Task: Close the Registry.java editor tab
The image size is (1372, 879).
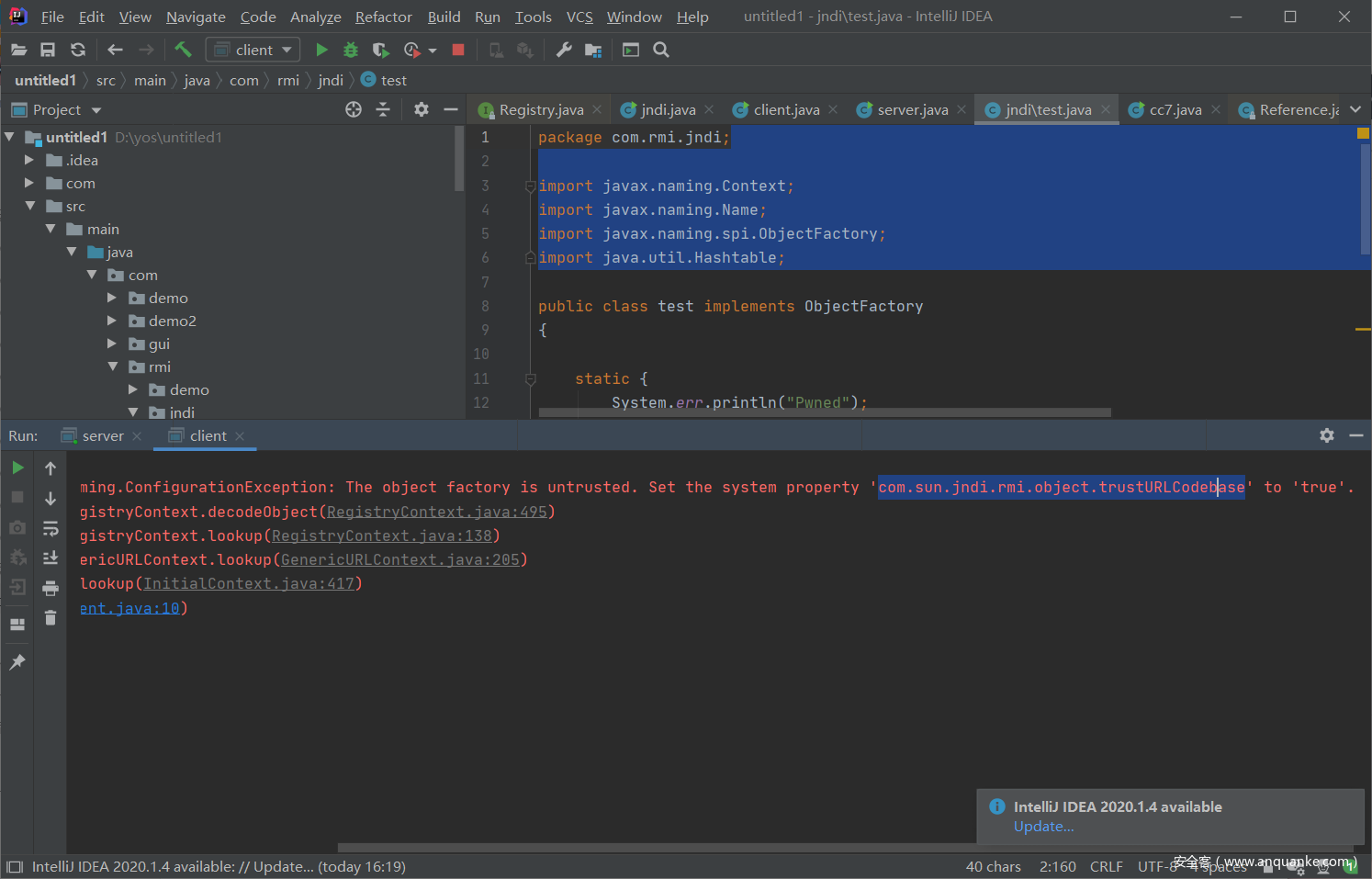Action: [x=597, y=109]
